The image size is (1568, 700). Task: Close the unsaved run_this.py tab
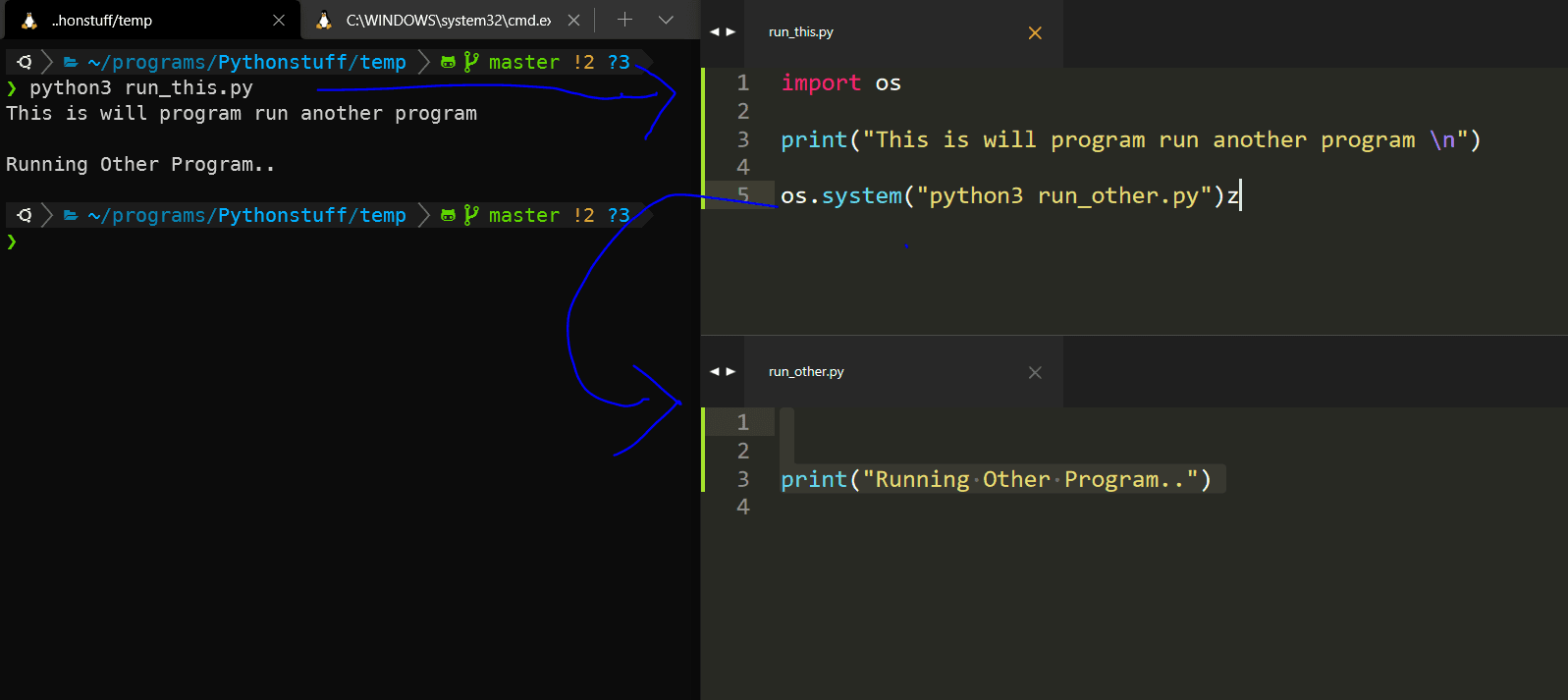point(1035,33)
